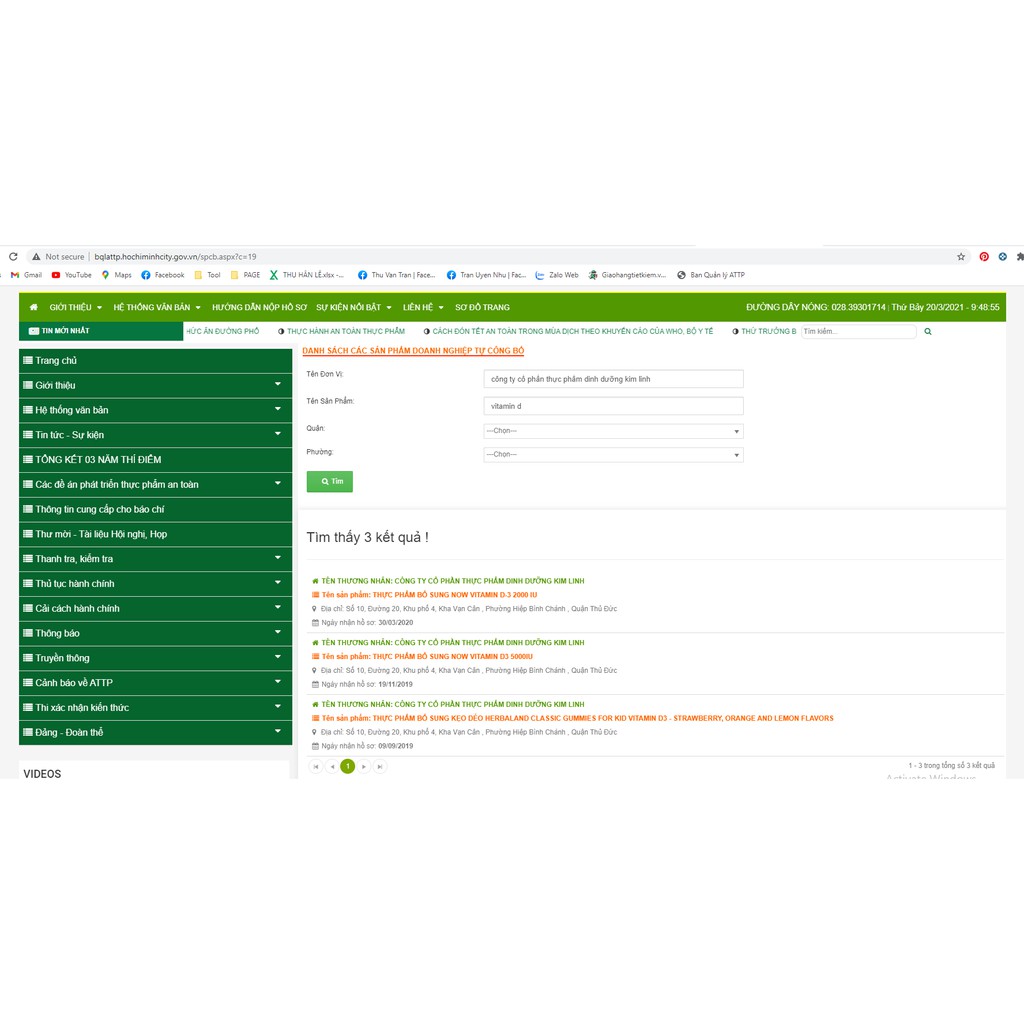The width and height of the screenshot is (1024, 1024).
Task: Click the Tên Sản Phẩm input field
Action: click(x=613, y=406)
